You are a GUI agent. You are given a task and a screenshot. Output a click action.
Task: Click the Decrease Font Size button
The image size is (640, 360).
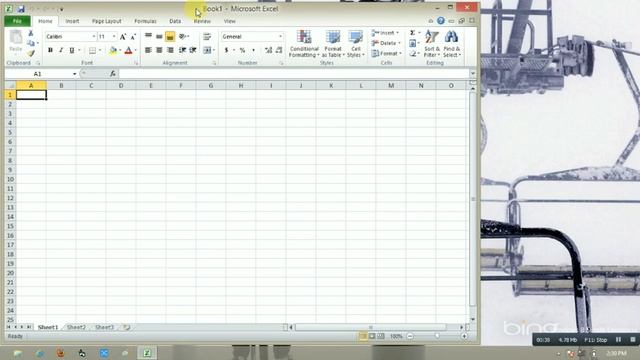(133, 37)
